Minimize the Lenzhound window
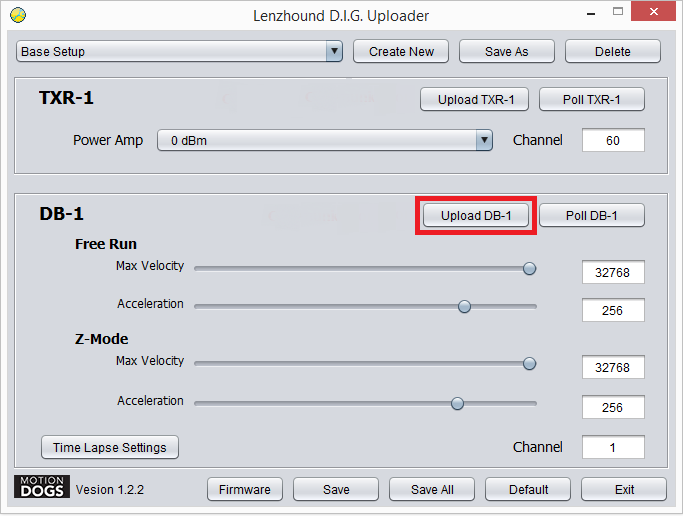The image size is (683, 516). [x=591, y=13]
